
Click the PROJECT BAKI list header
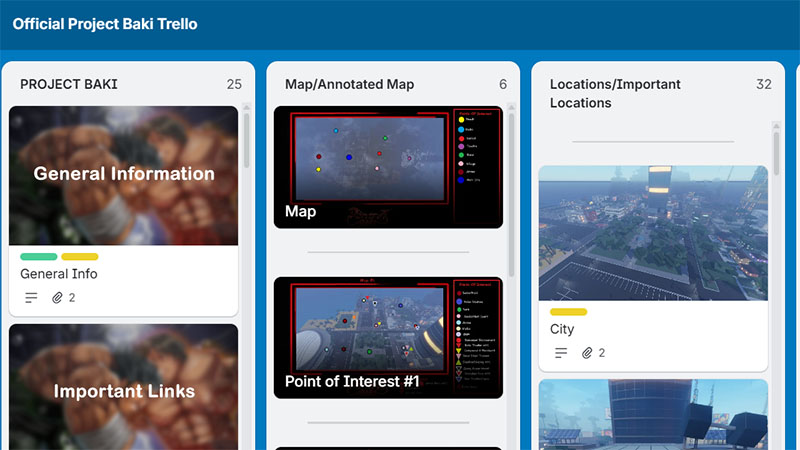pyautogui.click(x=69, y=84)
